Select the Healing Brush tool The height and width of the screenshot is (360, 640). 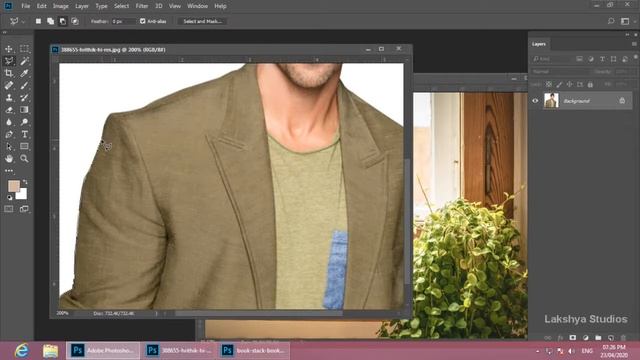(9, 86)
